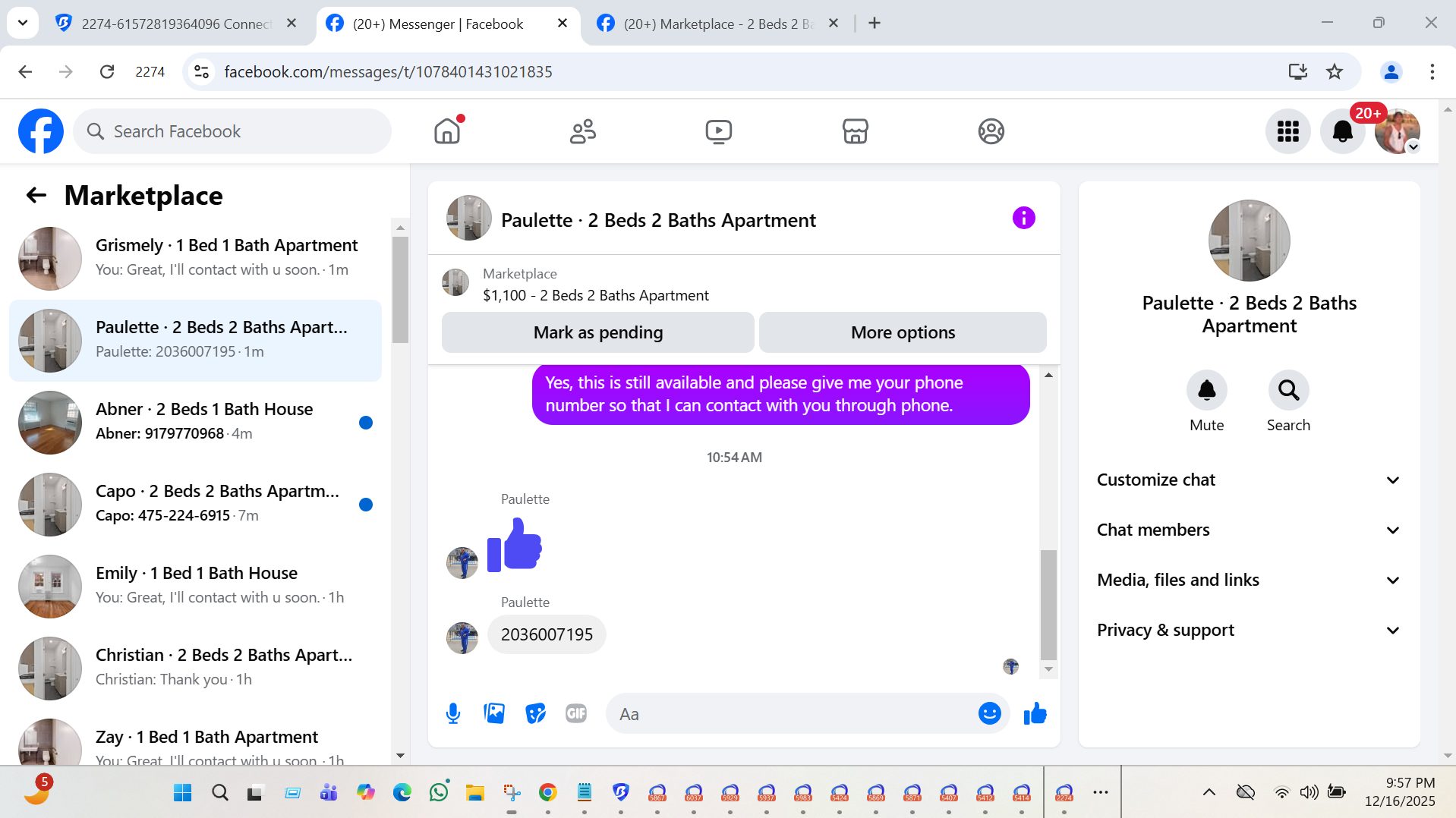Choose a GIF icon
The height and width of the screenshot is (818, 1456).
[x=576, y=713]
